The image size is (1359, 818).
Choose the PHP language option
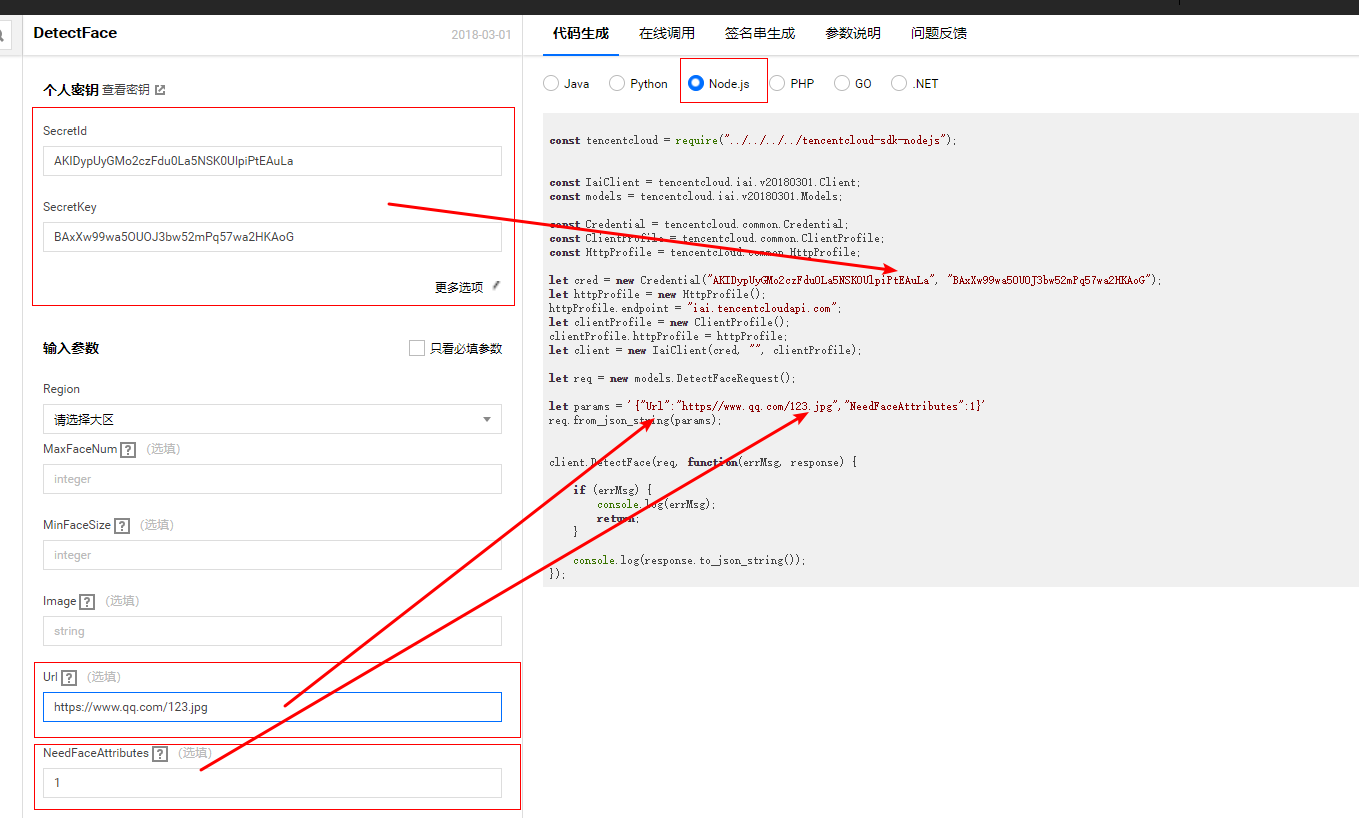pos(777,84)
